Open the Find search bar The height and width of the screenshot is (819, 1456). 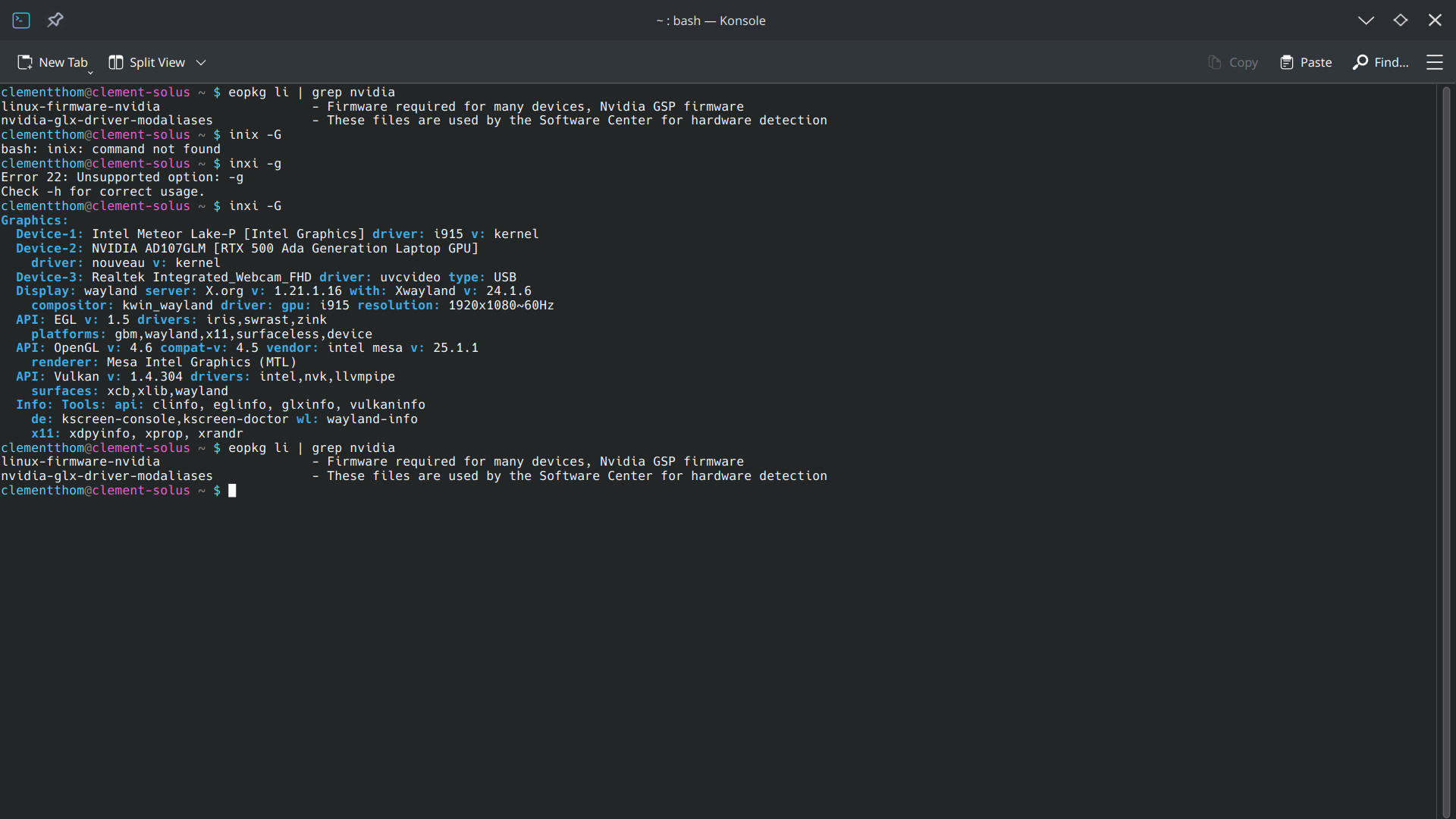(1380, 62)
